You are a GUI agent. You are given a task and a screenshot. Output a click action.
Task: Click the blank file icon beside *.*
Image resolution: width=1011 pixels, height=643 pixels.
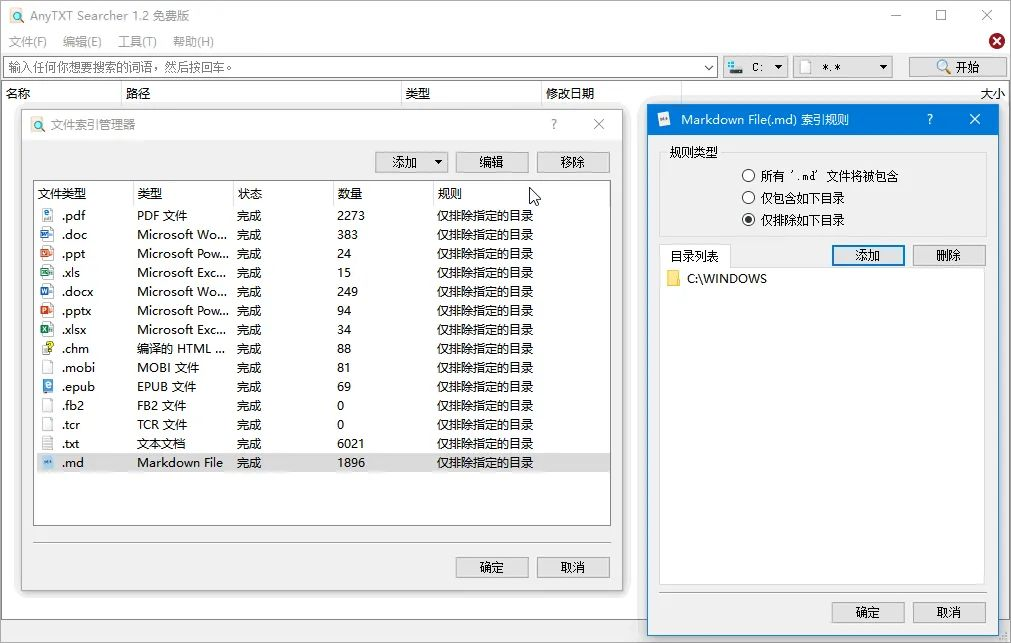click(x=806, y=67)
